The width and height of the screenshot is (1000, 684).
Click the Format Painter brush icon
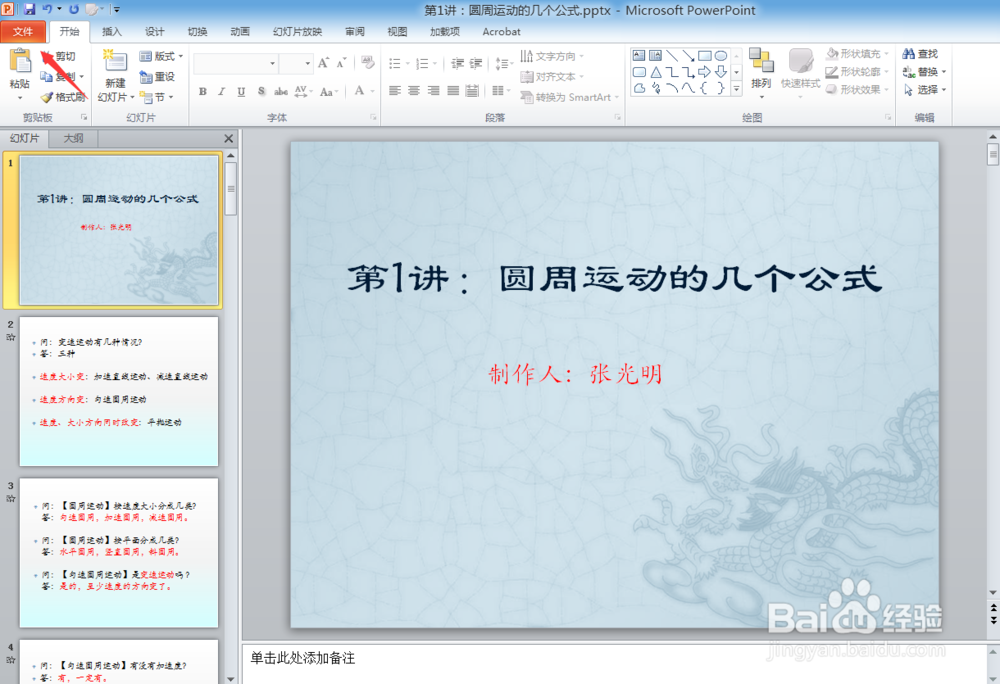(x=46, y=97)
